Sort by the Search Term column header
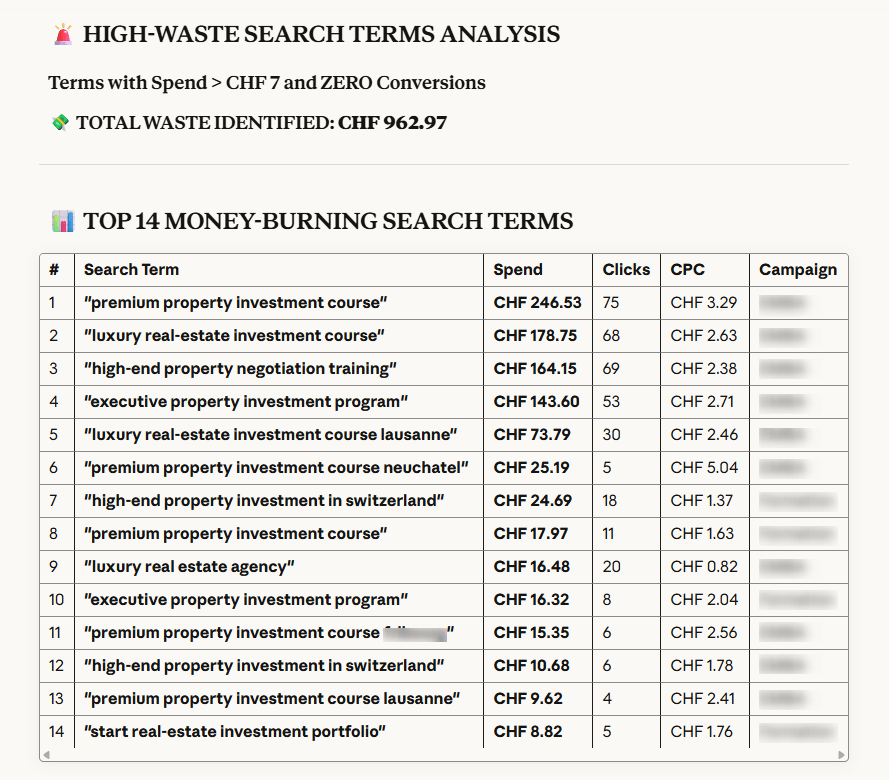 [131, 269]
